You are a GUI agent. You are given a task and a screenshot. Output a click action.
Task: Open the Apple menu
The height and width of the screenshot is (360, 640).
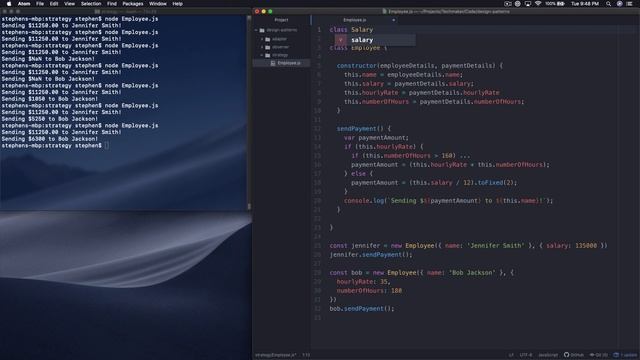(9, 4)
